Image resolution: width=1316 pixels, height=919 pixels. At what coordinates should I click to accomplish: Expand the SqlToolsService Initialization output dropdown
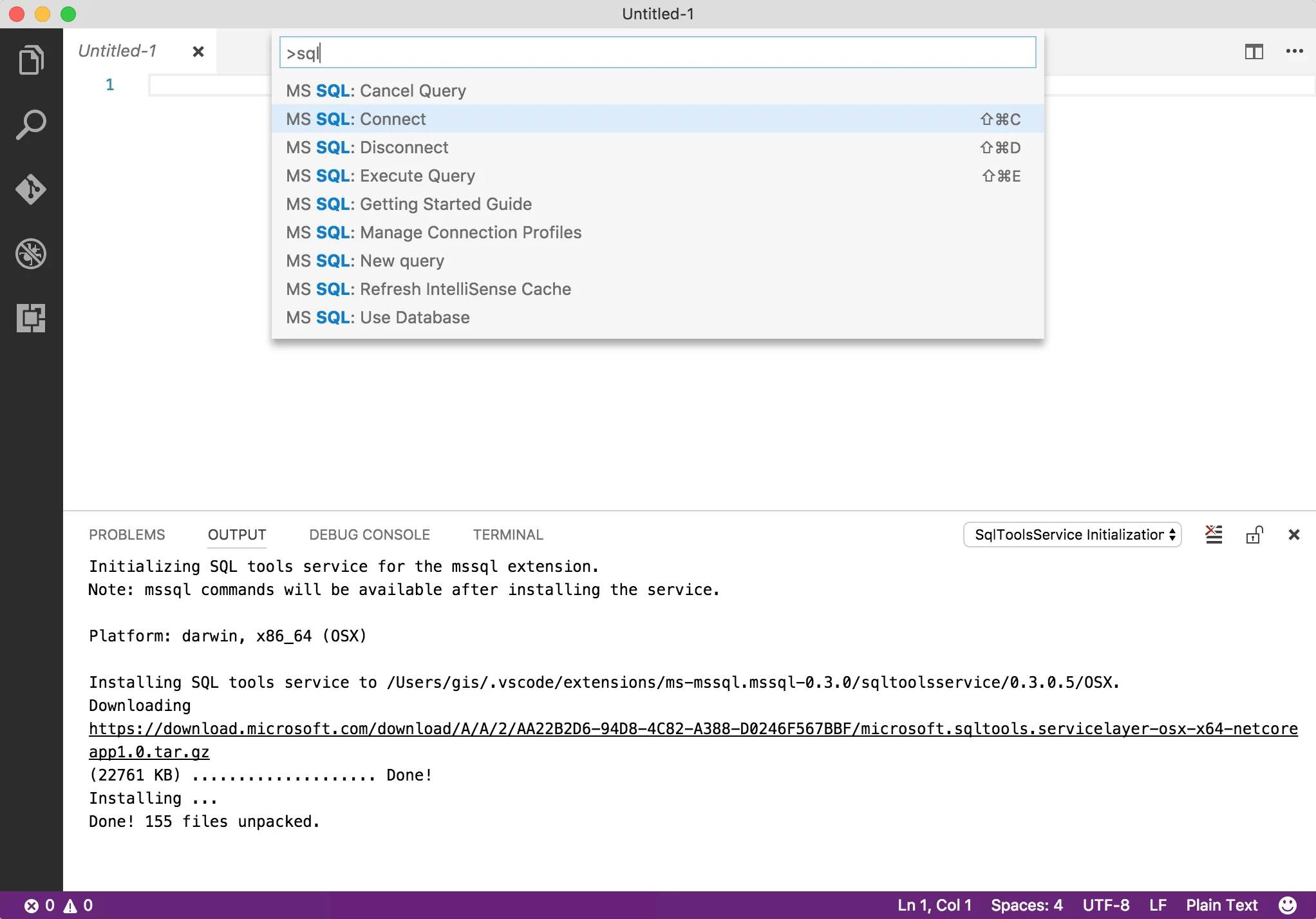1072,535
